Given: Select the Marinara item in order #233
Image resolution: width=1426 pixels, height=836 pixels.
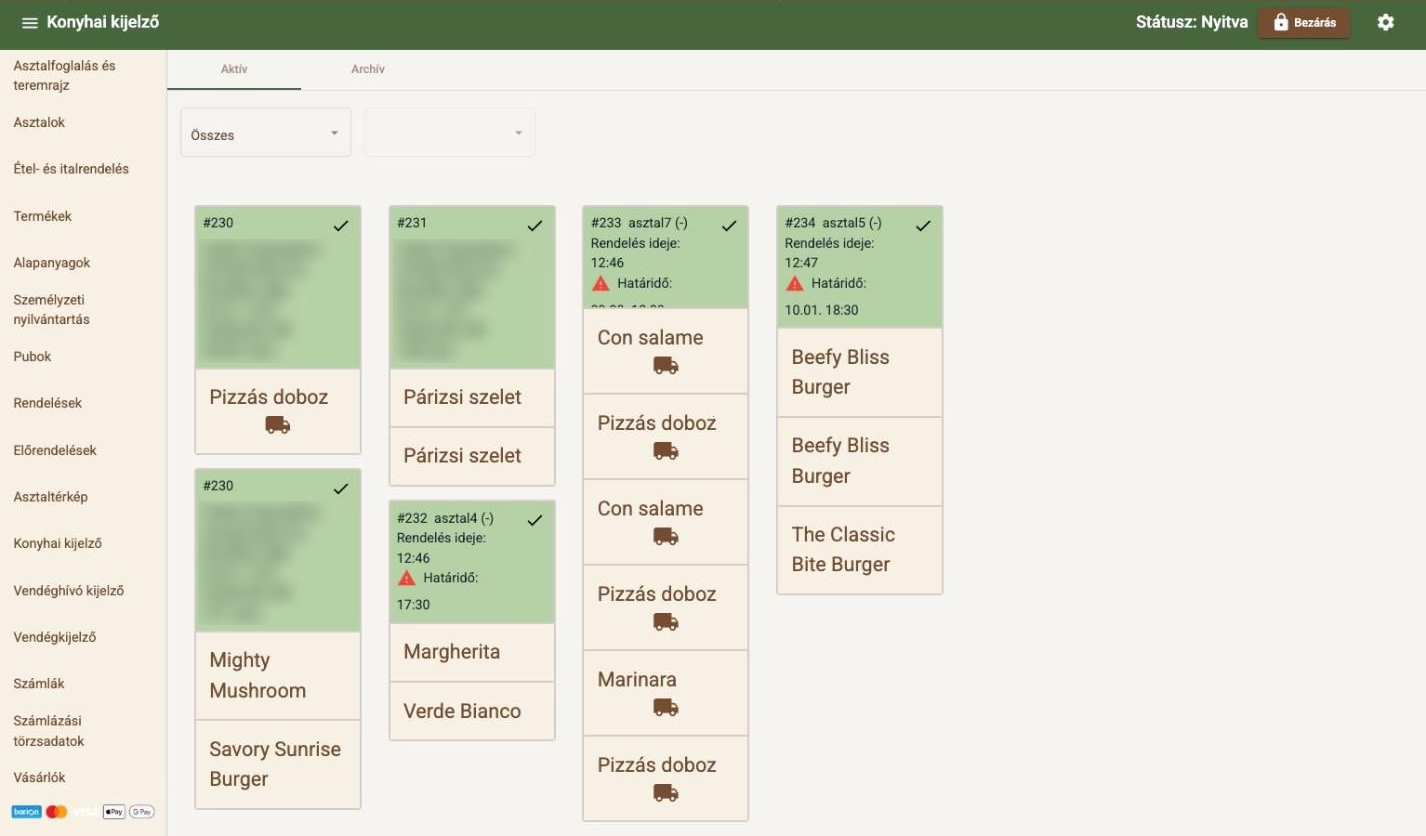Looking at the screenshot, I should click(x=666, y=693).
